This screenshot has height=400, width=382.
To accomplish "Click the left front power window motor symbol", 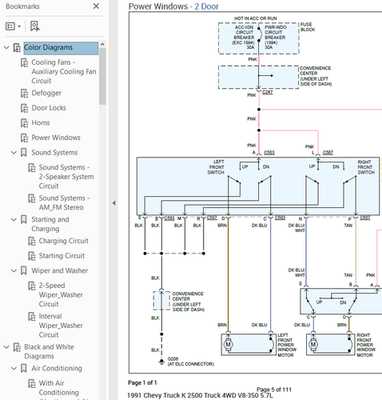I will (x=228, y=345).
